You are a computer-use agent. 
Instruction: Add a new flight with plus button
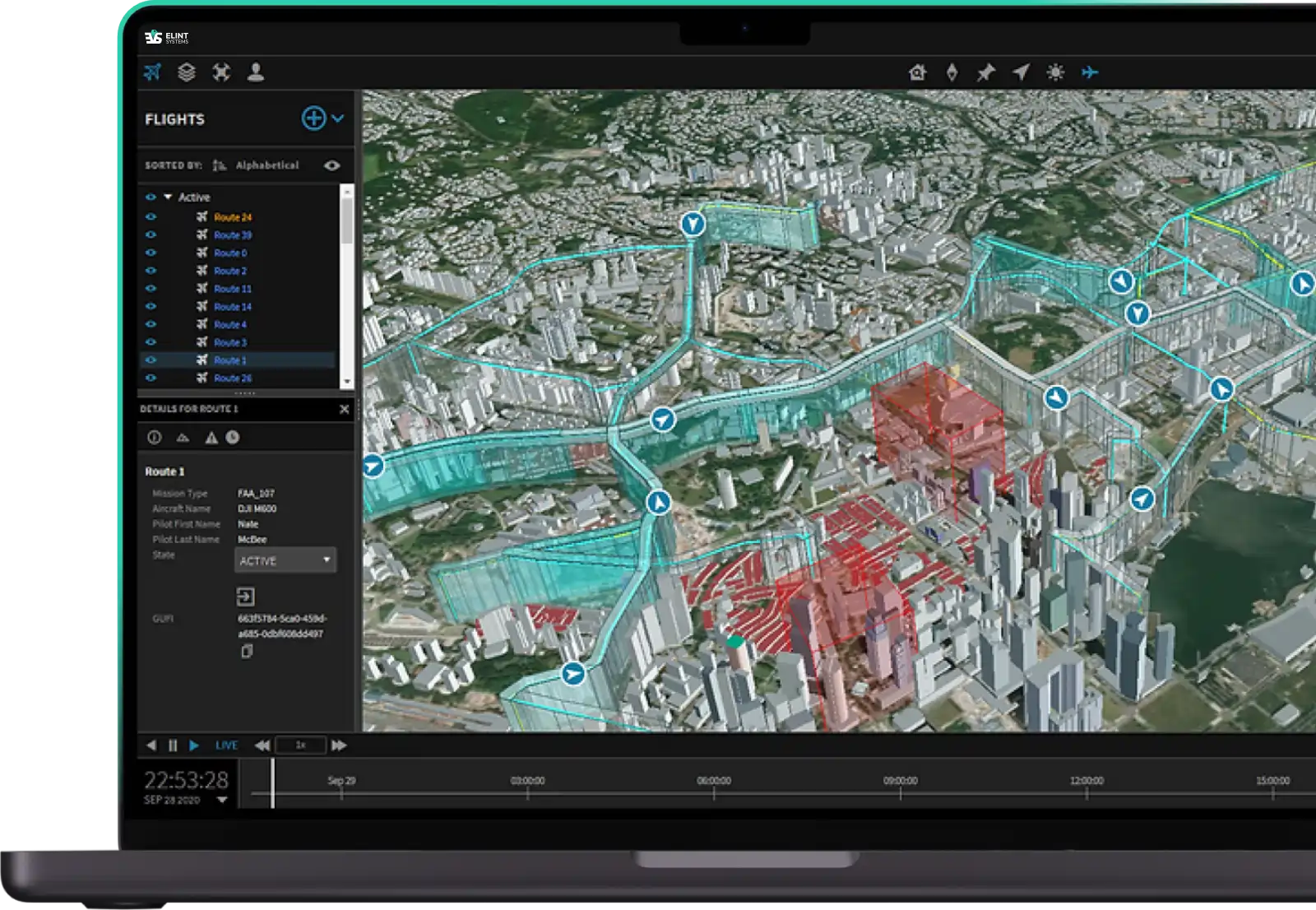(x=313, y=118)
